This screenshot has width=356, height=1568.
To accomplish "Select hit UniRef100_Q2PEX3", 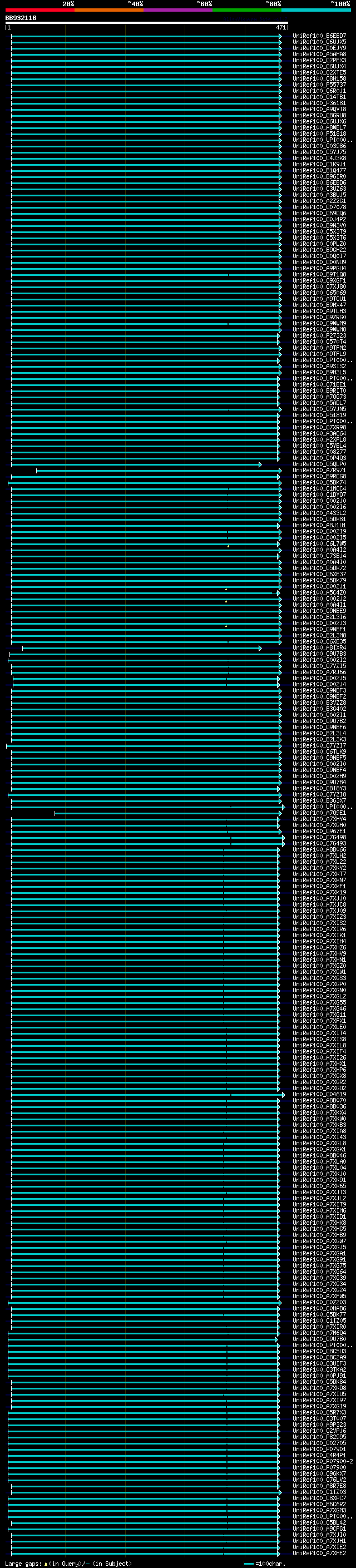I will click(x=319, y=60).
